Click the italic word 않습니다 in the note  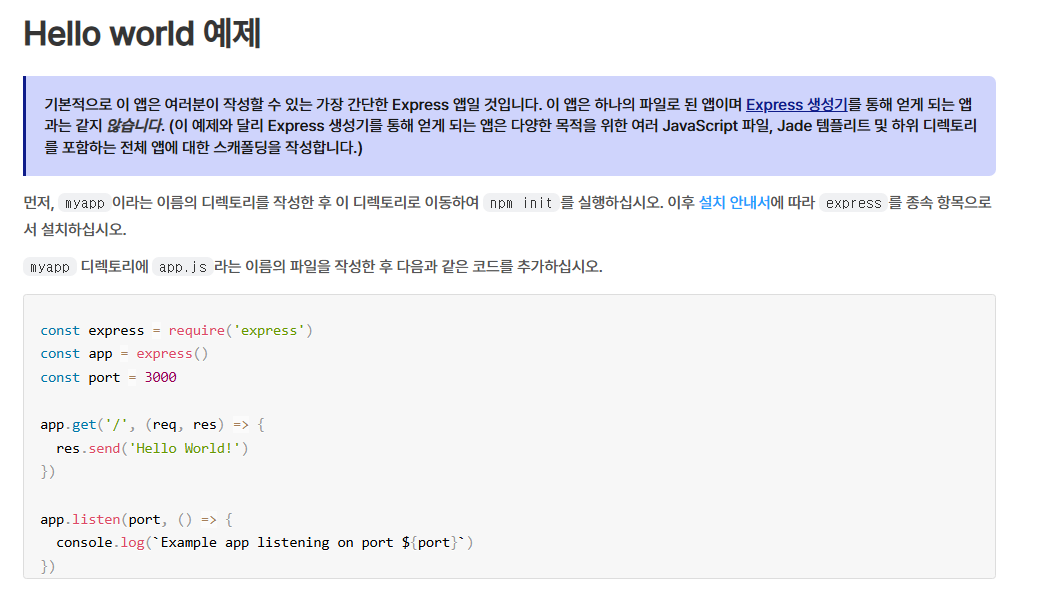[x=134, y=126]
